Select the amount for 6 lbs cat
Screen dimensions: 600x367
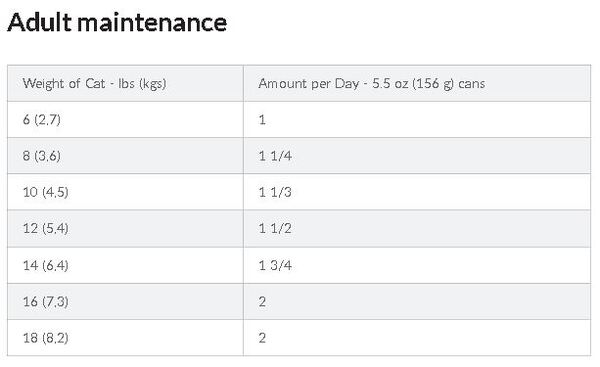(417, 120)
